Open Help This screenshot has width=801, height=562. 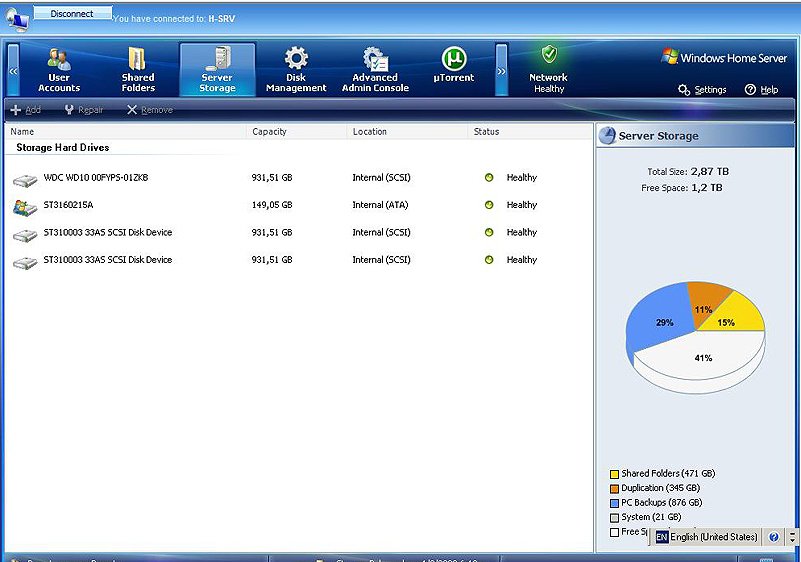[x=761, y=90]
